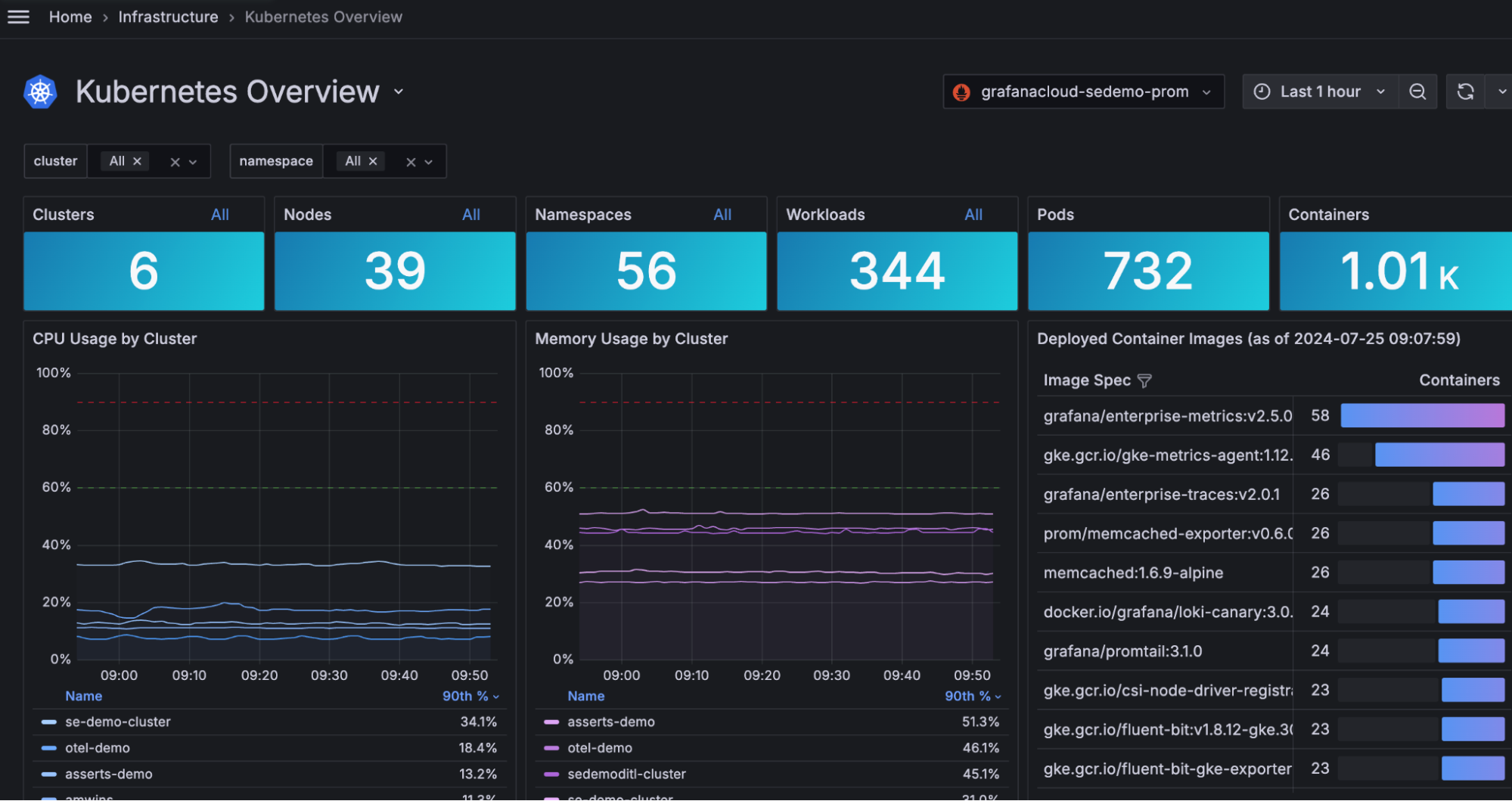Screen dimensions: 1512x801
Task: Click the Kubernetes logo beside the dashboard title
Action: pos(39,91)
